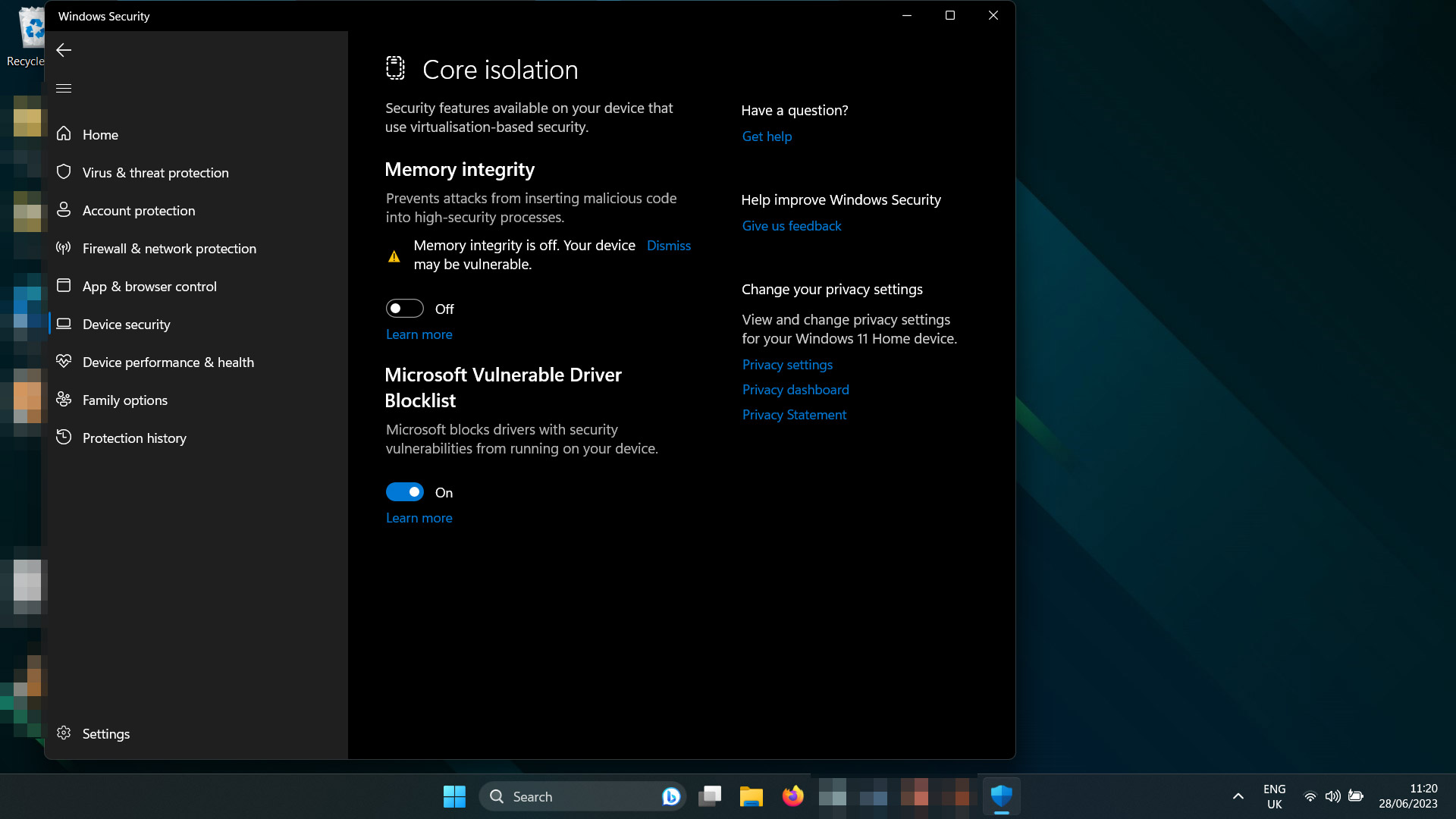Click the Family options people icon
The height and width of the screenshot is (819, 1456).
tap(64, 399)
